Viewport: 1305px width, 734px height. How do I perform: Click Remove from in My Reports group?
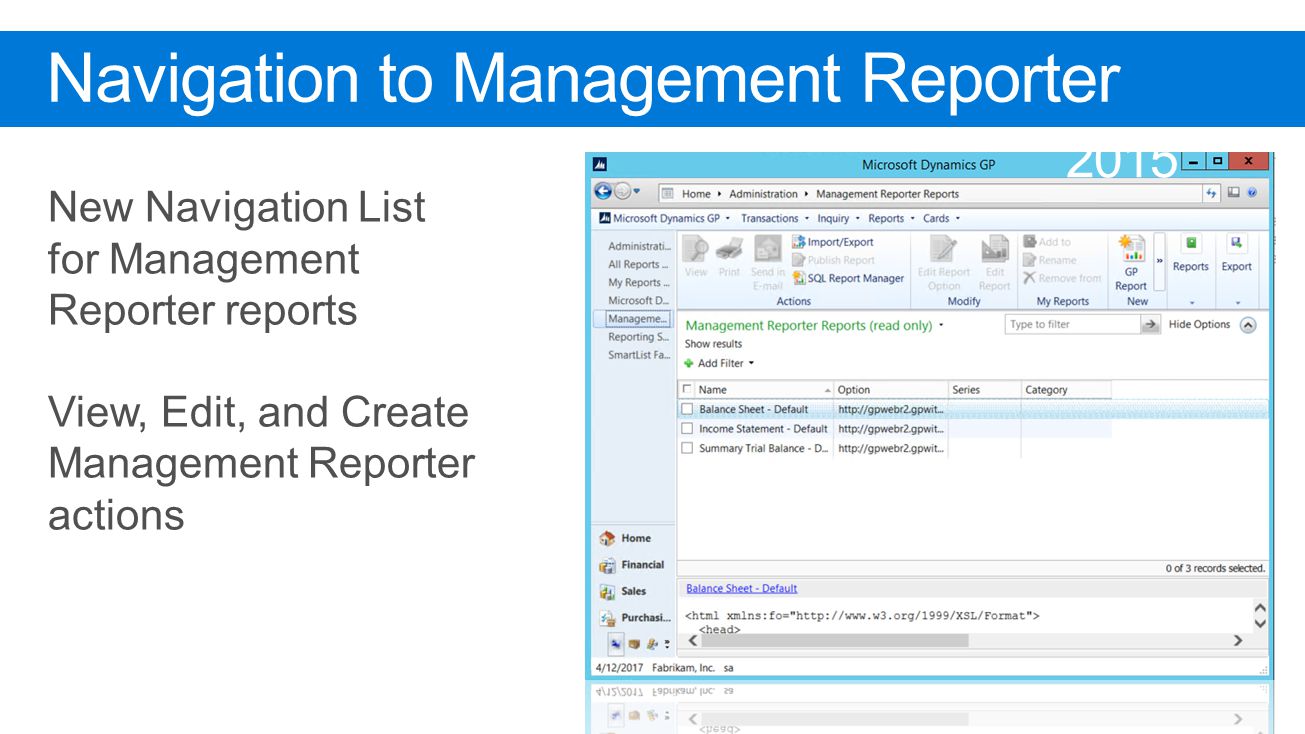[x=1062, y=278]
